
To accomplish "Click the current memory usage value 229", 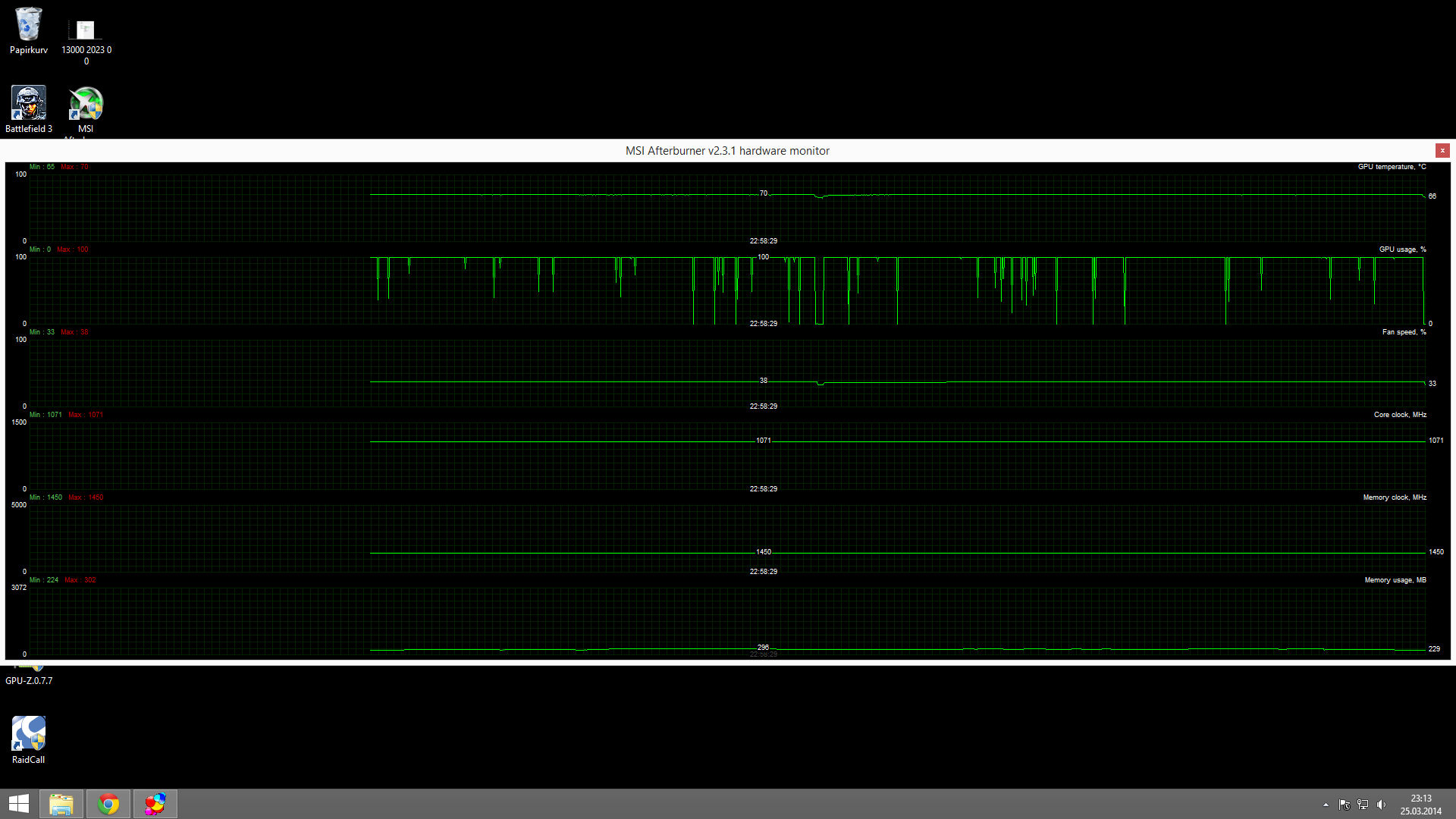I will pos(1435,649).
